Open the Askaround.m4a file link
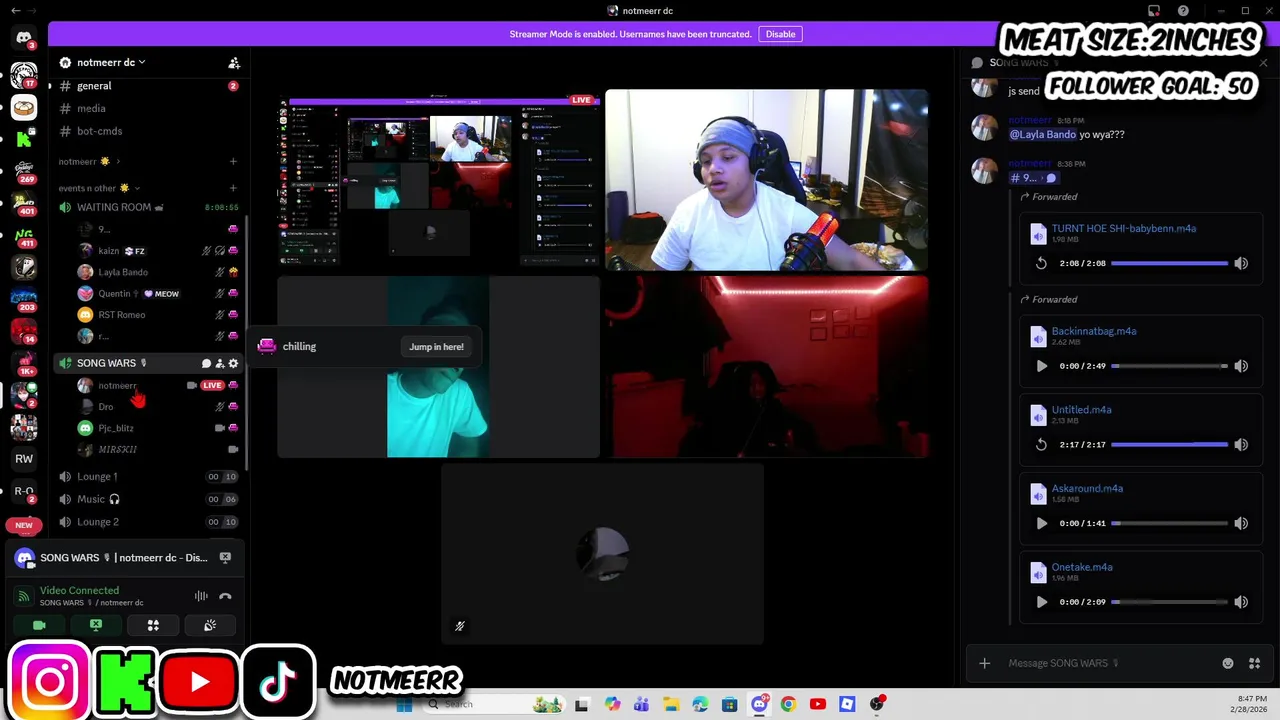Screen dimensions: 1280x720 [x=1087, y=488]
